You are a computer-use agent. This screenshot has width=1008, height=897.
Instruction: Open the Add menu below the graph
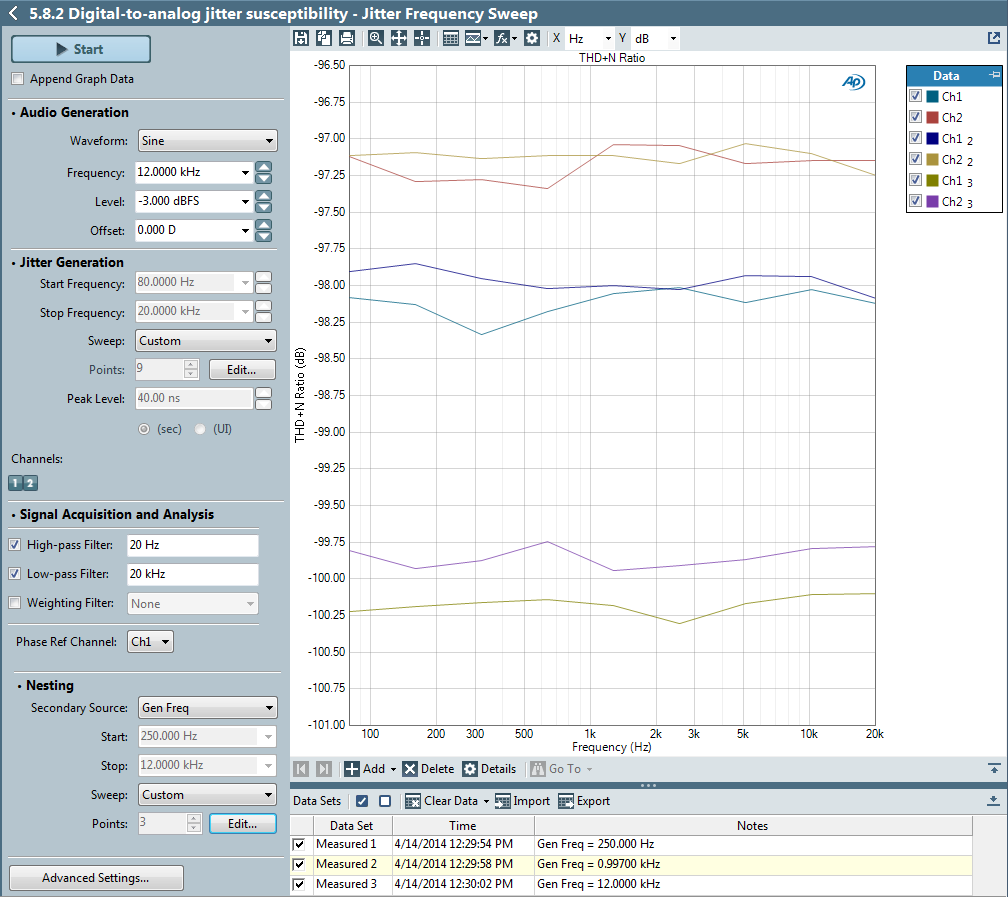[x=370, y=769]
